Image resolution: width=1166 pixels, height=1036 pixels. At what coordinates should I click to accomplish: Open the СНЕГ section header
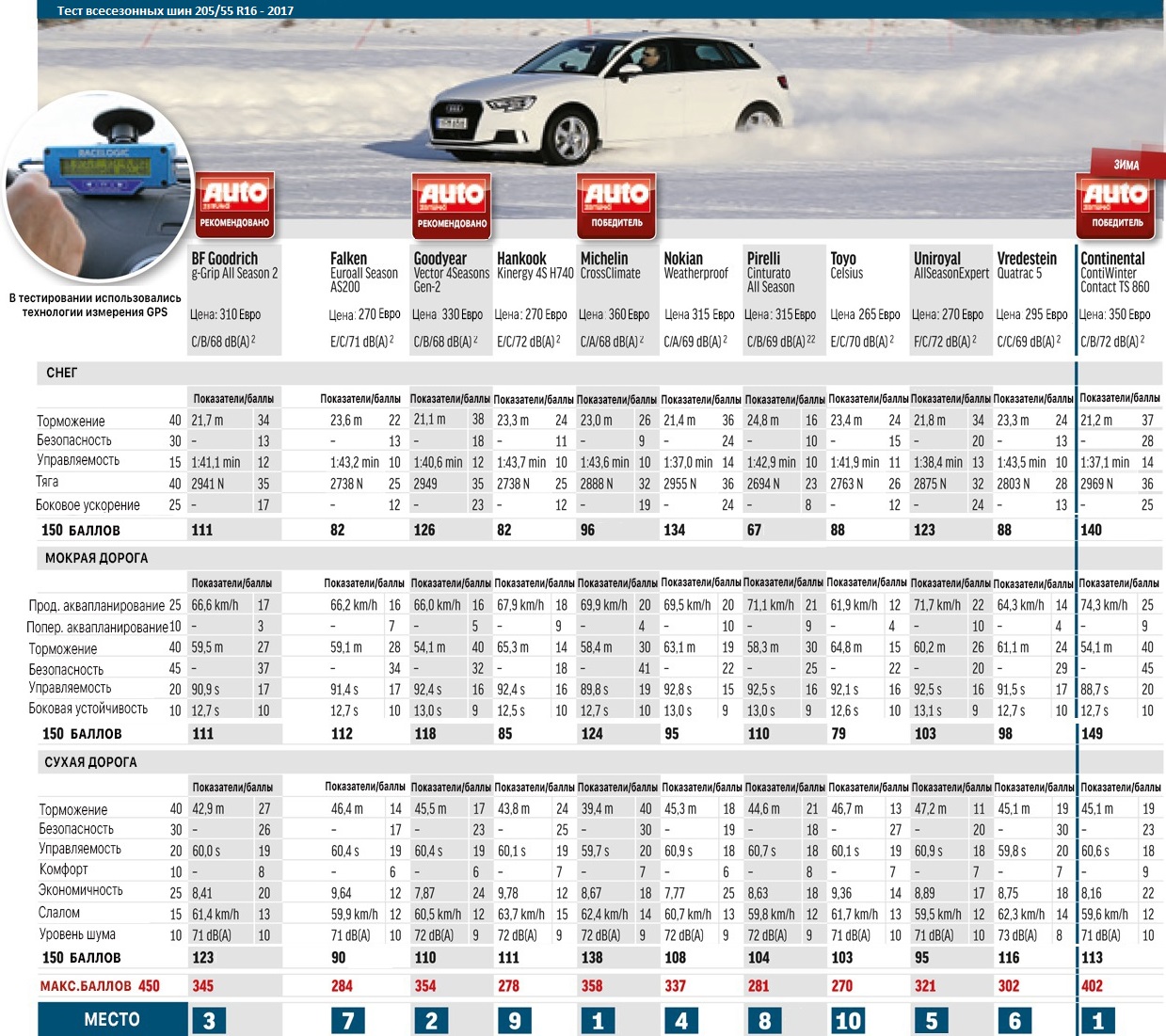62,373
